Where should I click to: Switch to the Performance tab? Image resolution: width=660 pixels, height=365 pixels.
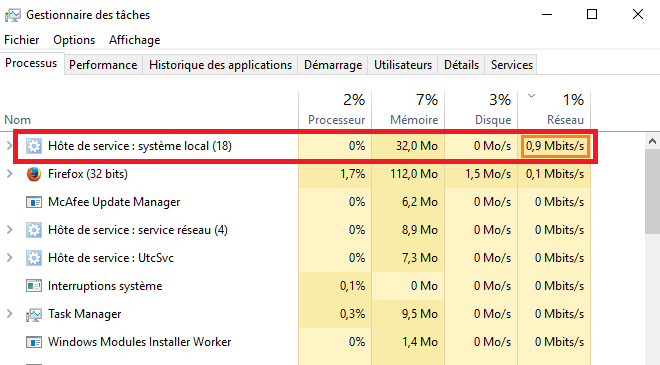[x=103, y=65]
